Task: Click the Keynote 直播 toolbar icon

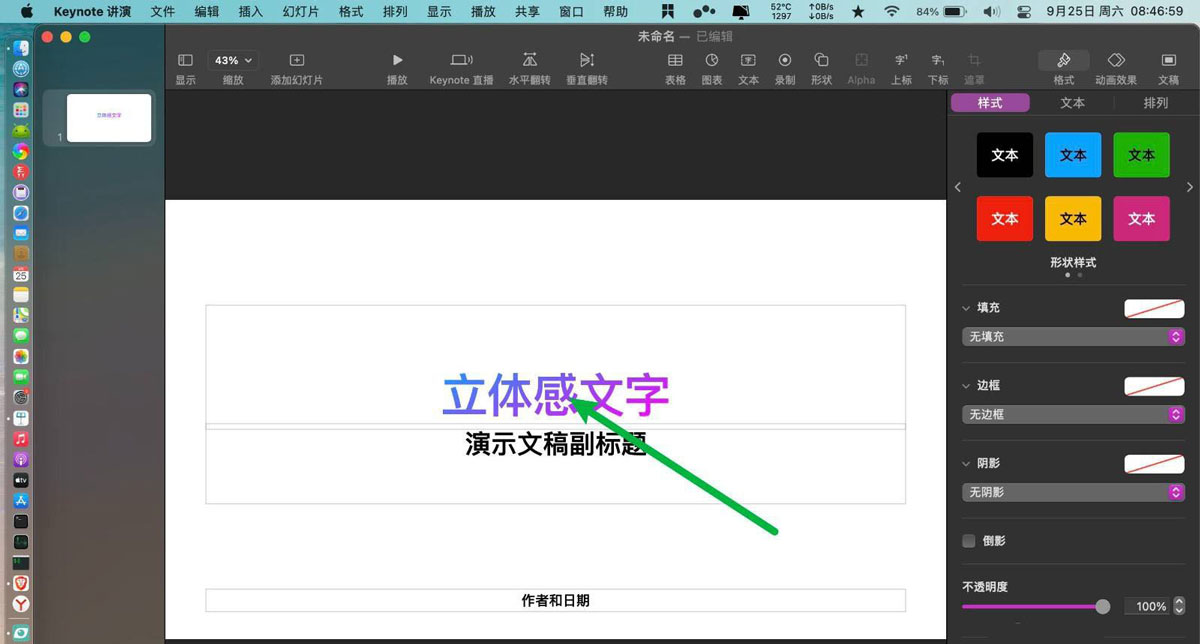Action: 461,61
